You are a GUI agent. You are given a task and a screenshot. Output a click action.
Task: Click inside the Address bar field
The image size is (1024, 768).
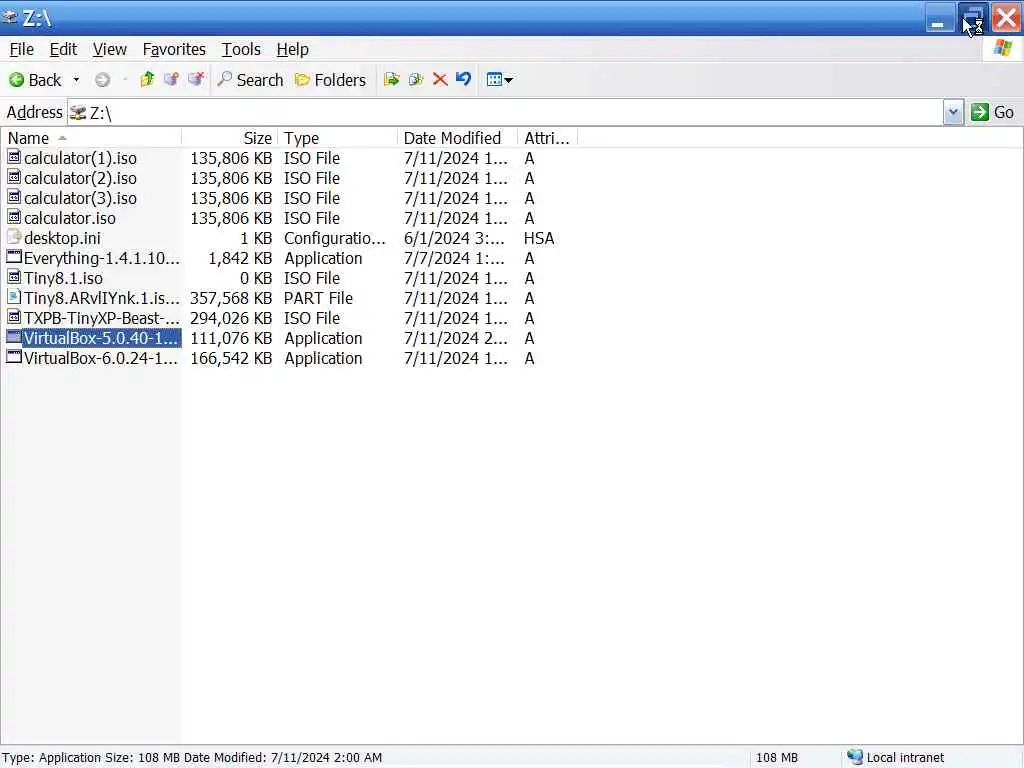click(505, 112)
